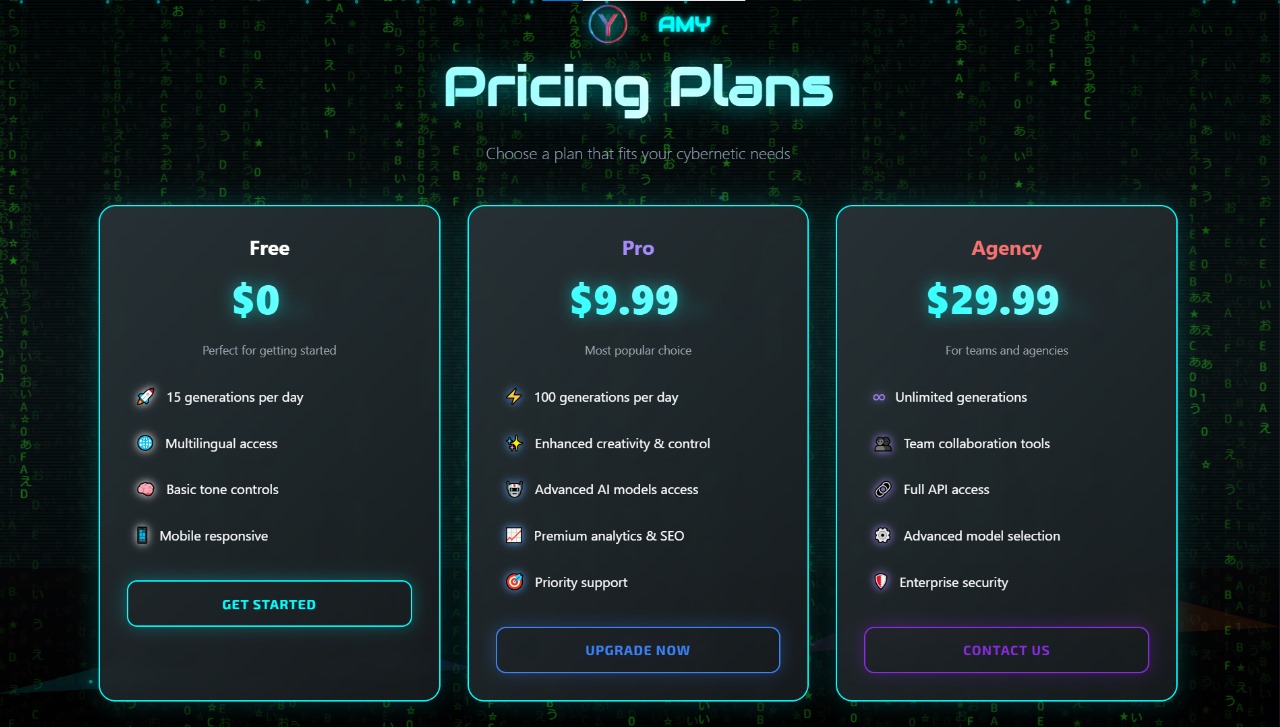Screen dimensions: 1280x727
Task: Click the sparkles icon for Enhanced creativity
Action: click(x=514, y=443)
